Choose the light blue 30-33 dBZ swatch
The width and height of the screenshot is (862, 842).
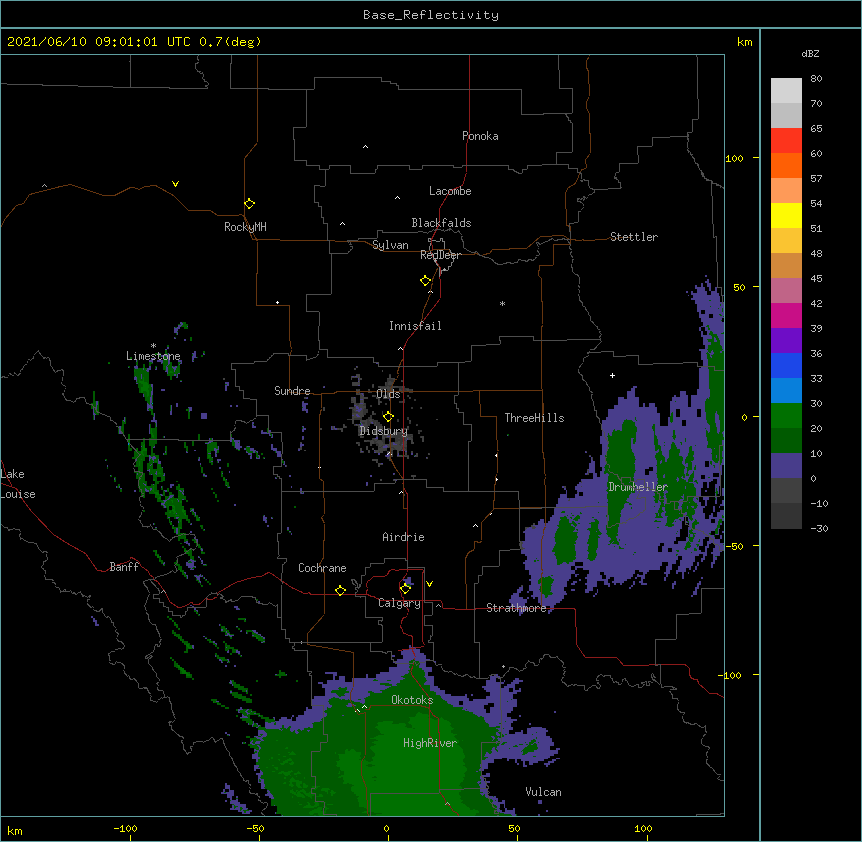point(786,390)
